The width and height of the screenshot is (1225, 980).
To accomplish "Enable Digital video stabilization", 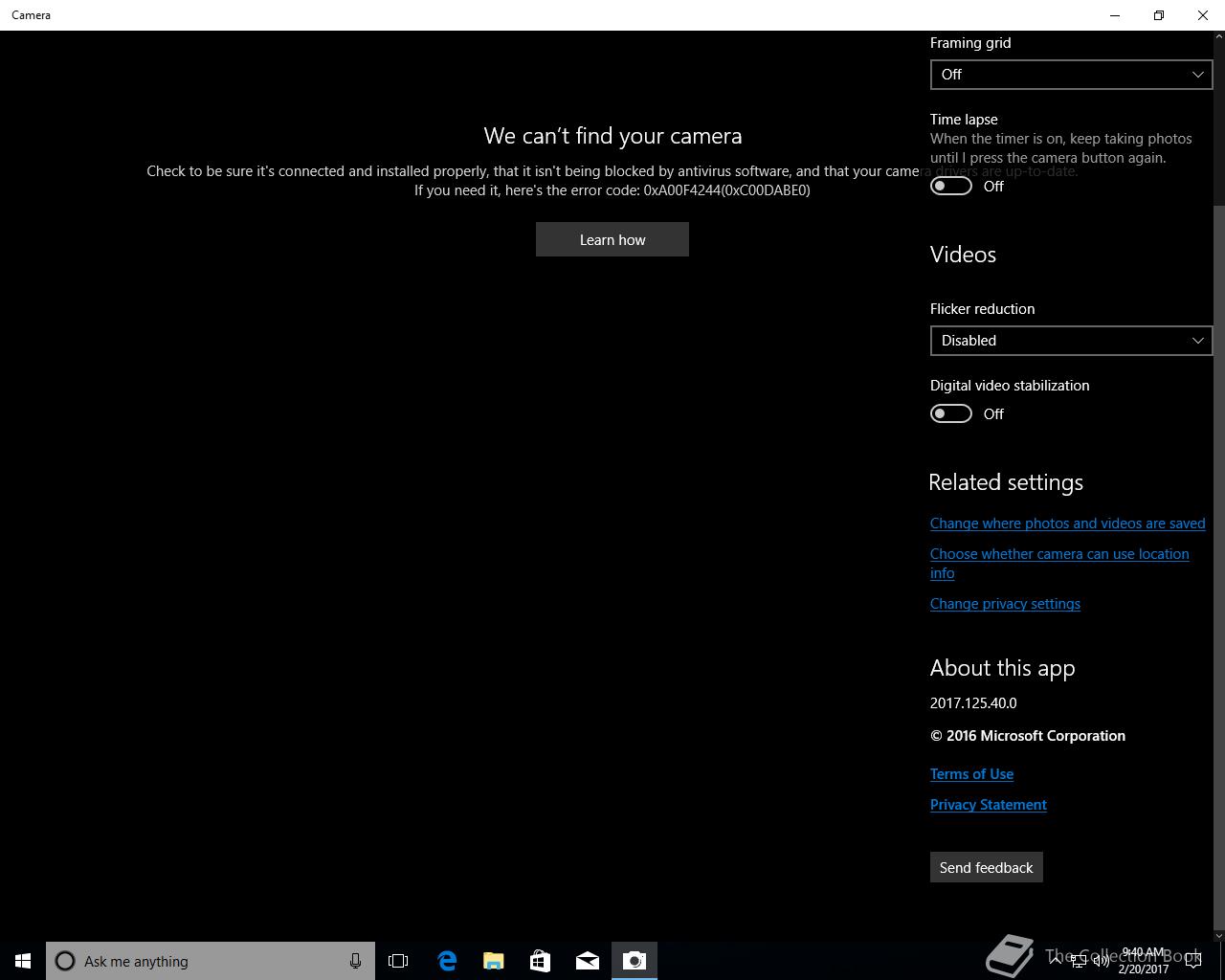I will [x=951, y=413].
